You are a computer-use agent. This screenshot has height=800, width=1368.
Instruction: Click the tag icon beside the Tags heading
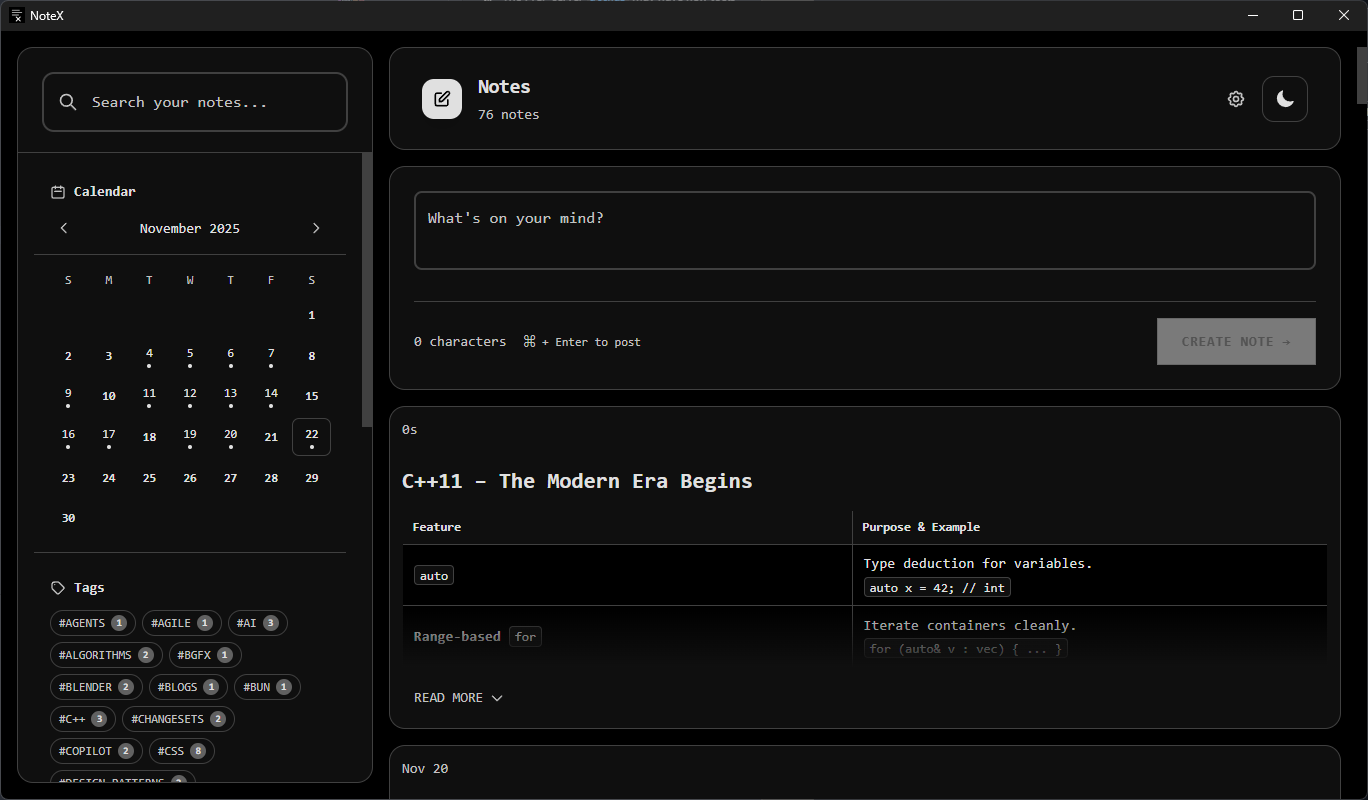pos(57,587)
